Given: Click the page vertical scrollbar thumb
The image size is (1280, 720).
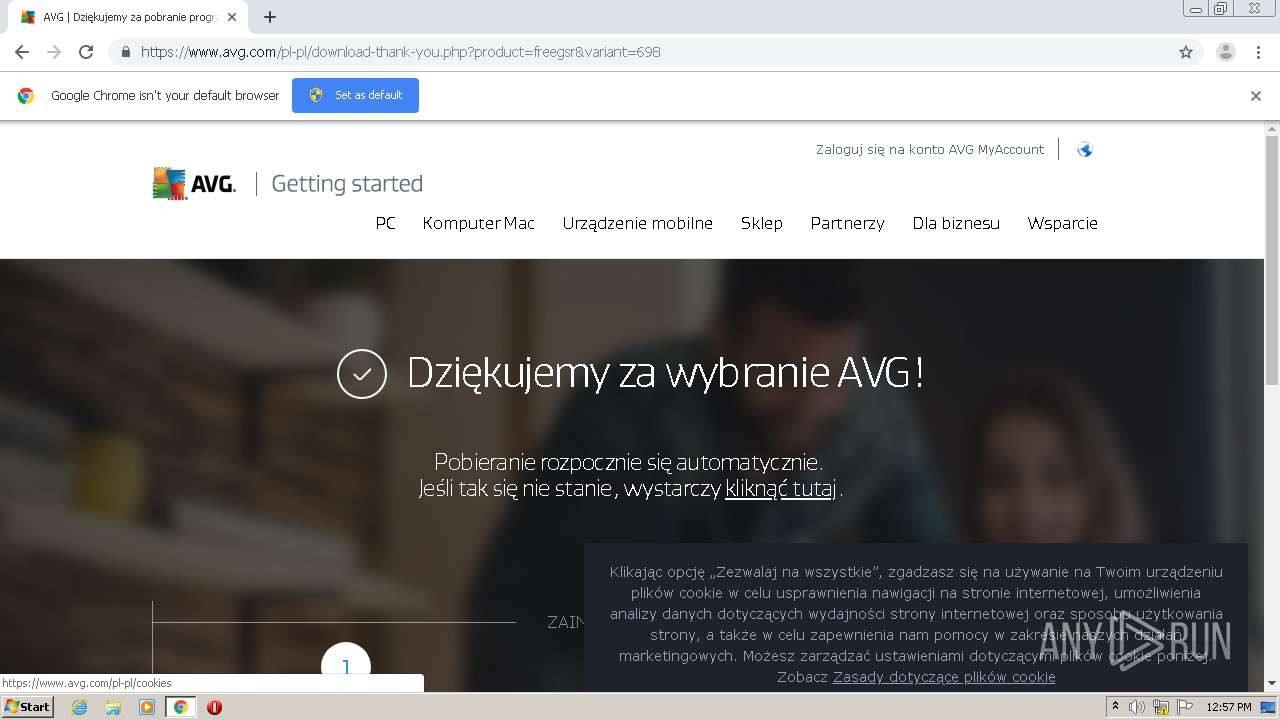Looking at the screenshot, I should coord(1272,260).
